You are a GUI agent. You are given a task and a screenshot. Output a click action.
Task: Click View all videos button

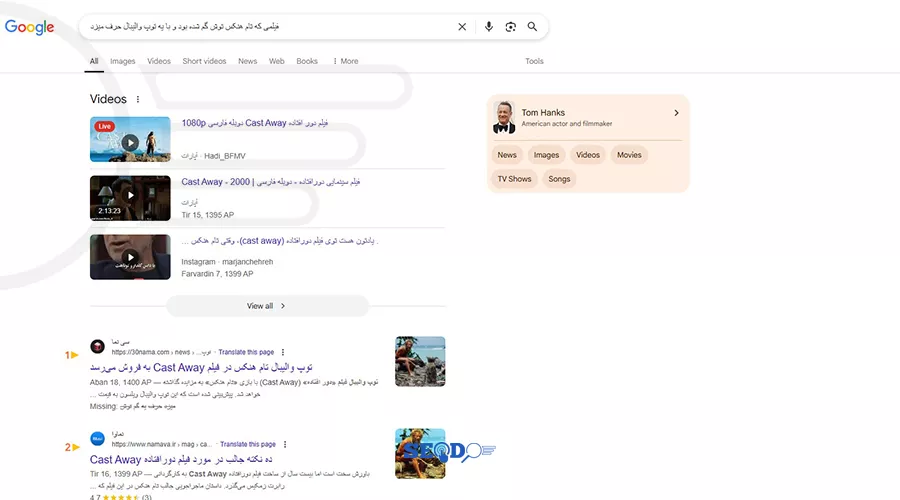(267, 306)
